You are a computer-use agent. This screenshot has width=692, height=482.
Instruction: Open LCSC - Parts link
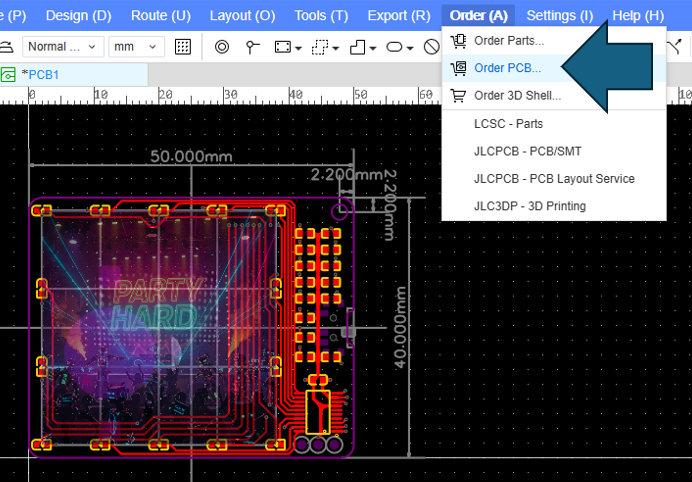[554, 124]
